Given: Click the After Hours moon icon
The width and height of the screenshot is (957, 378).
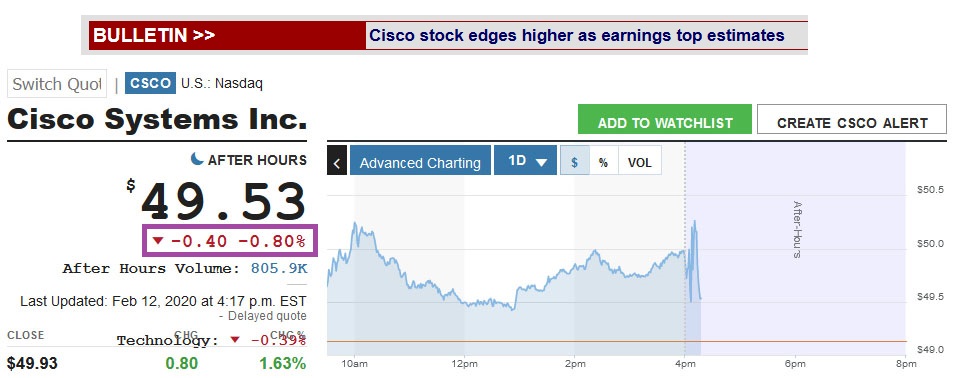Looking at the screenshot, I should 197,159.
